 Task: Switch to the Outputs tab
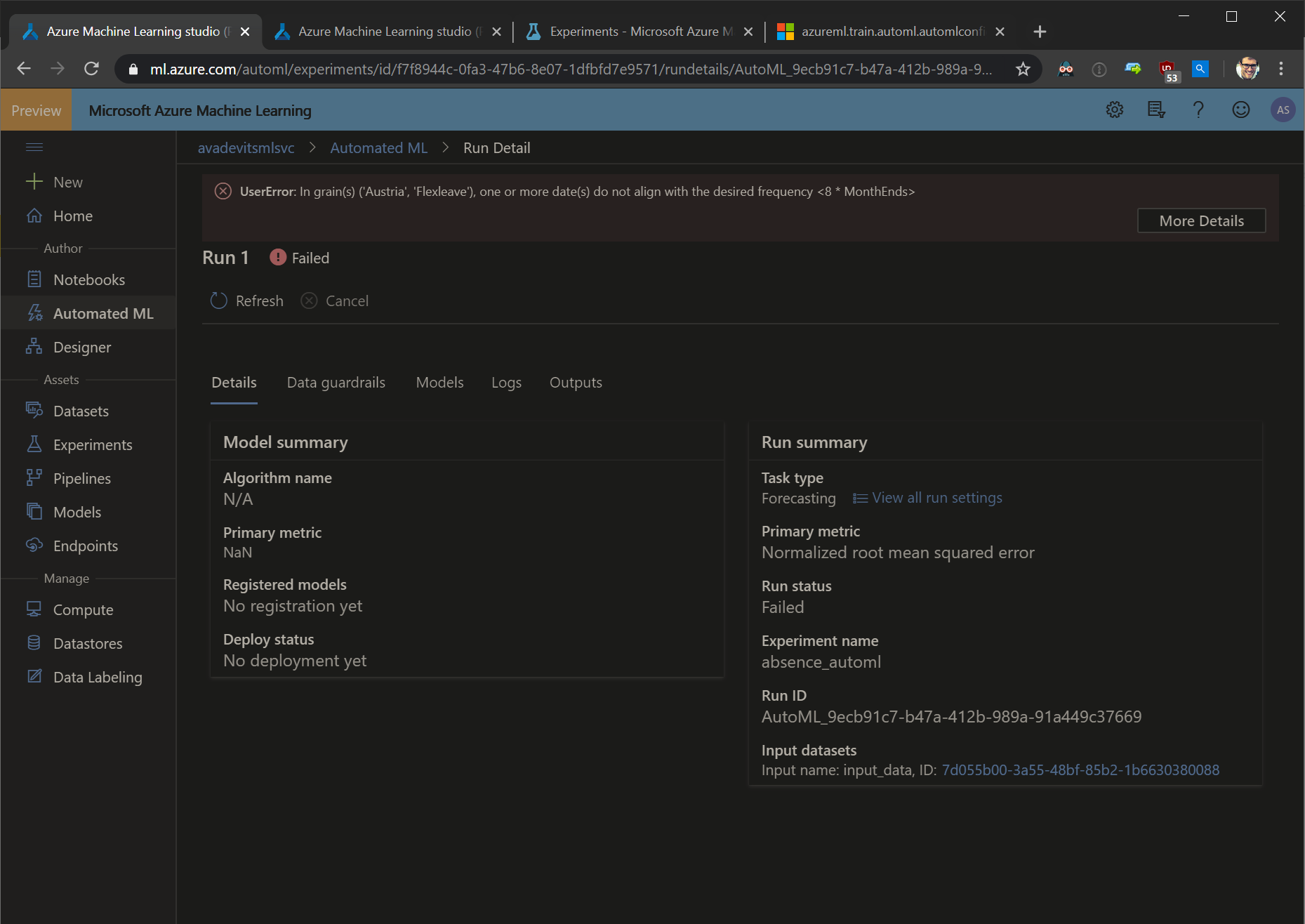(x=576, y=383)
